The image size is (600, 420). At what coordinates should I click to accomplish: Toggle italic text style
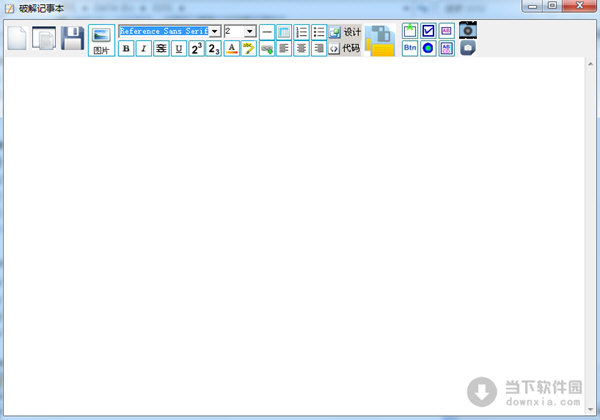(x=143, y=48)
